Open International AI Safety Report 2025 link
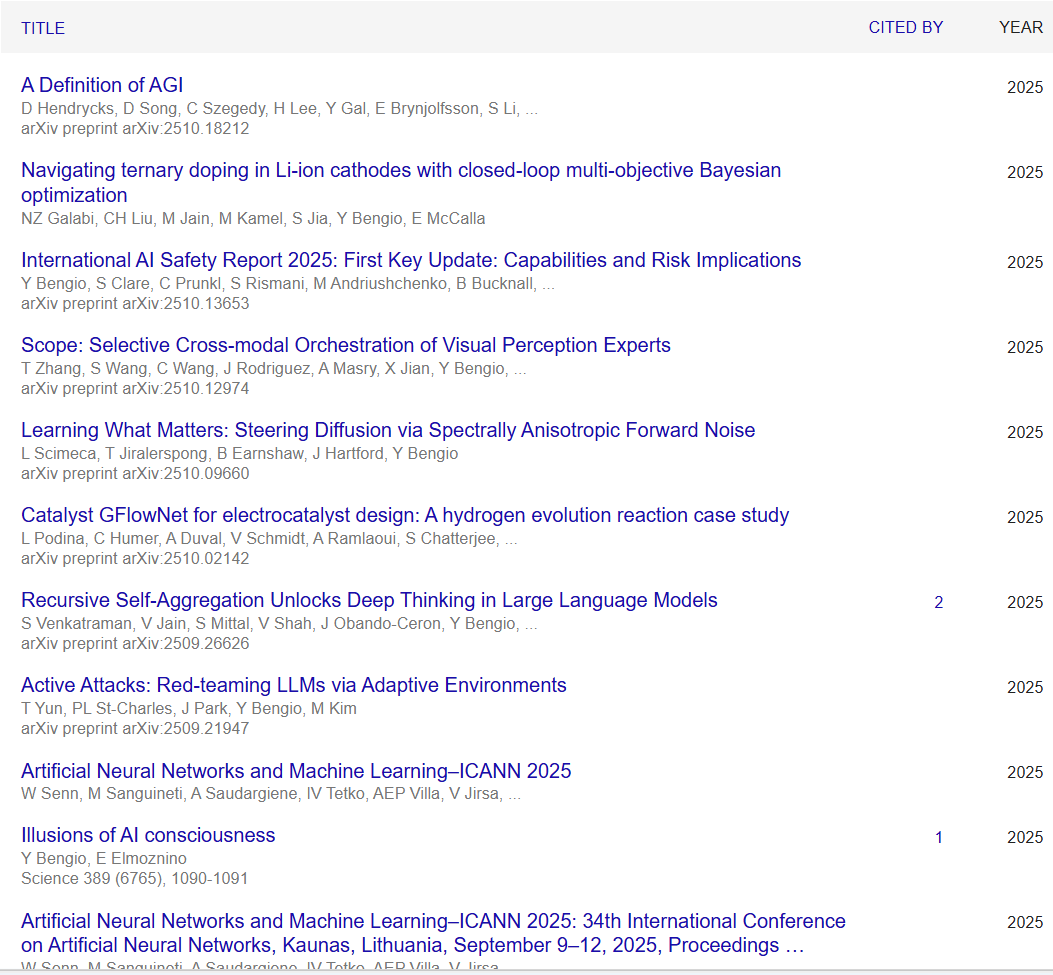 pyautogui.click(x=411, y=260)
